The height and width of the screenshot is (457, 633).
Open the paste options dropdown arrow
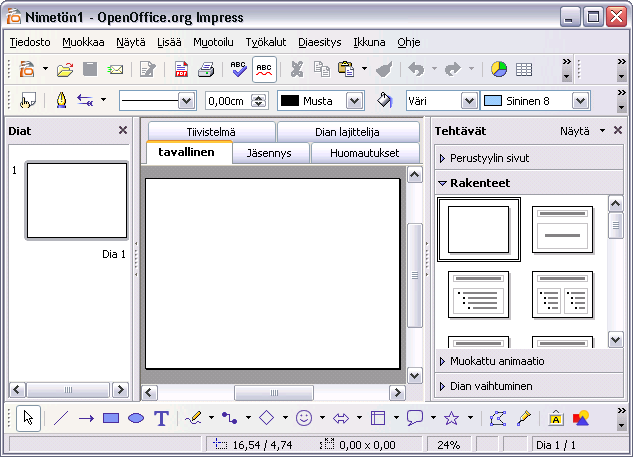364,69
